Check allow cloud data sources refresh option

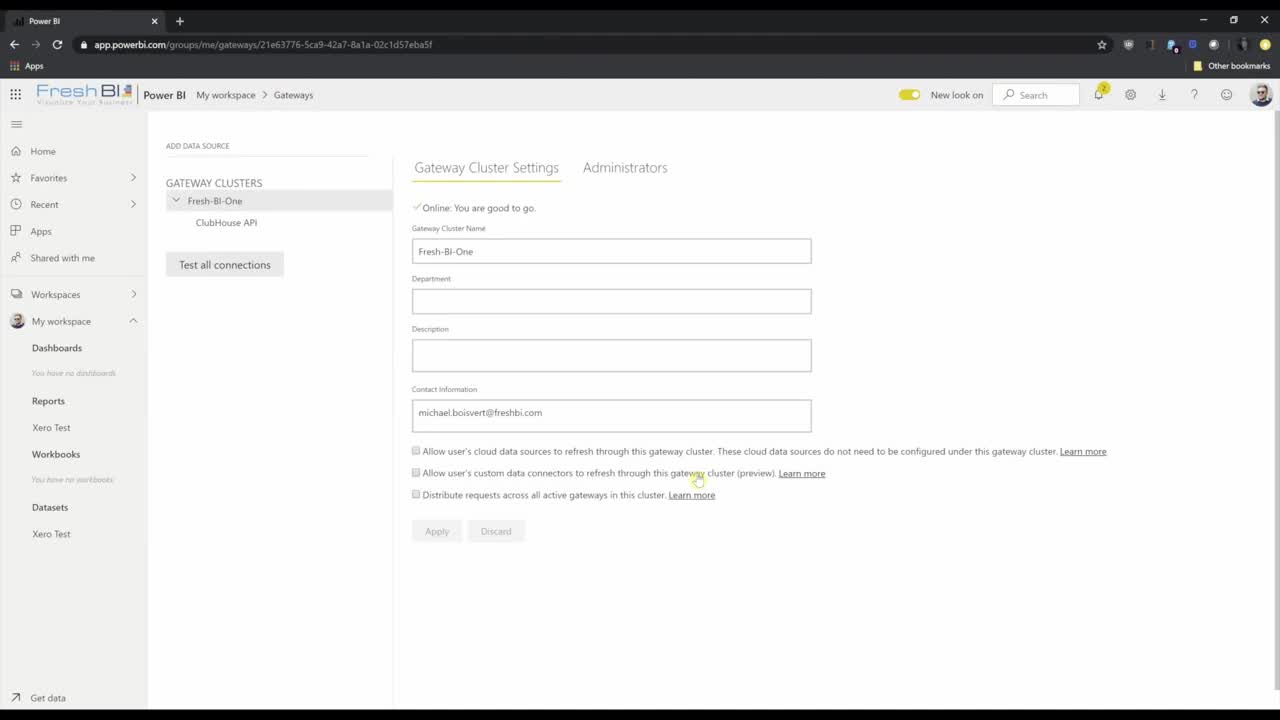click(x=416, y=451)
